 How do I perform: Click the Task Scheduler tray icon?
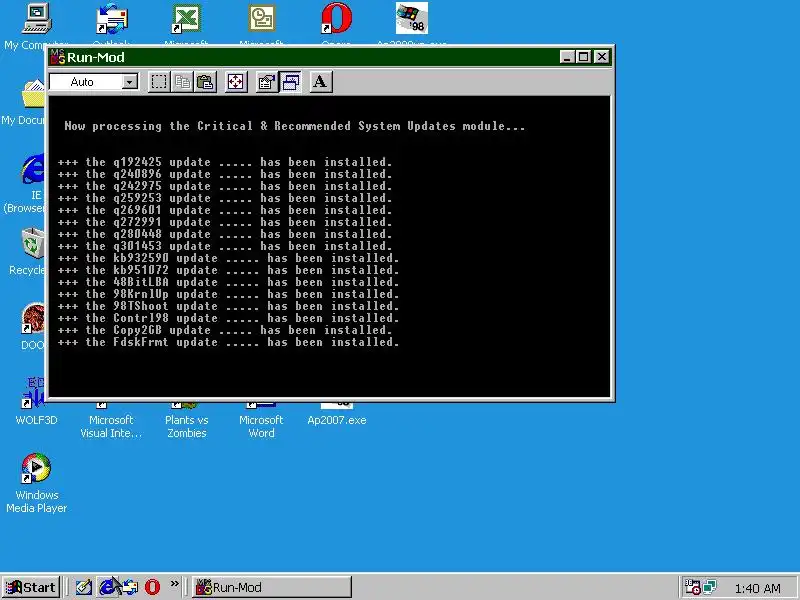pos(692,587)
